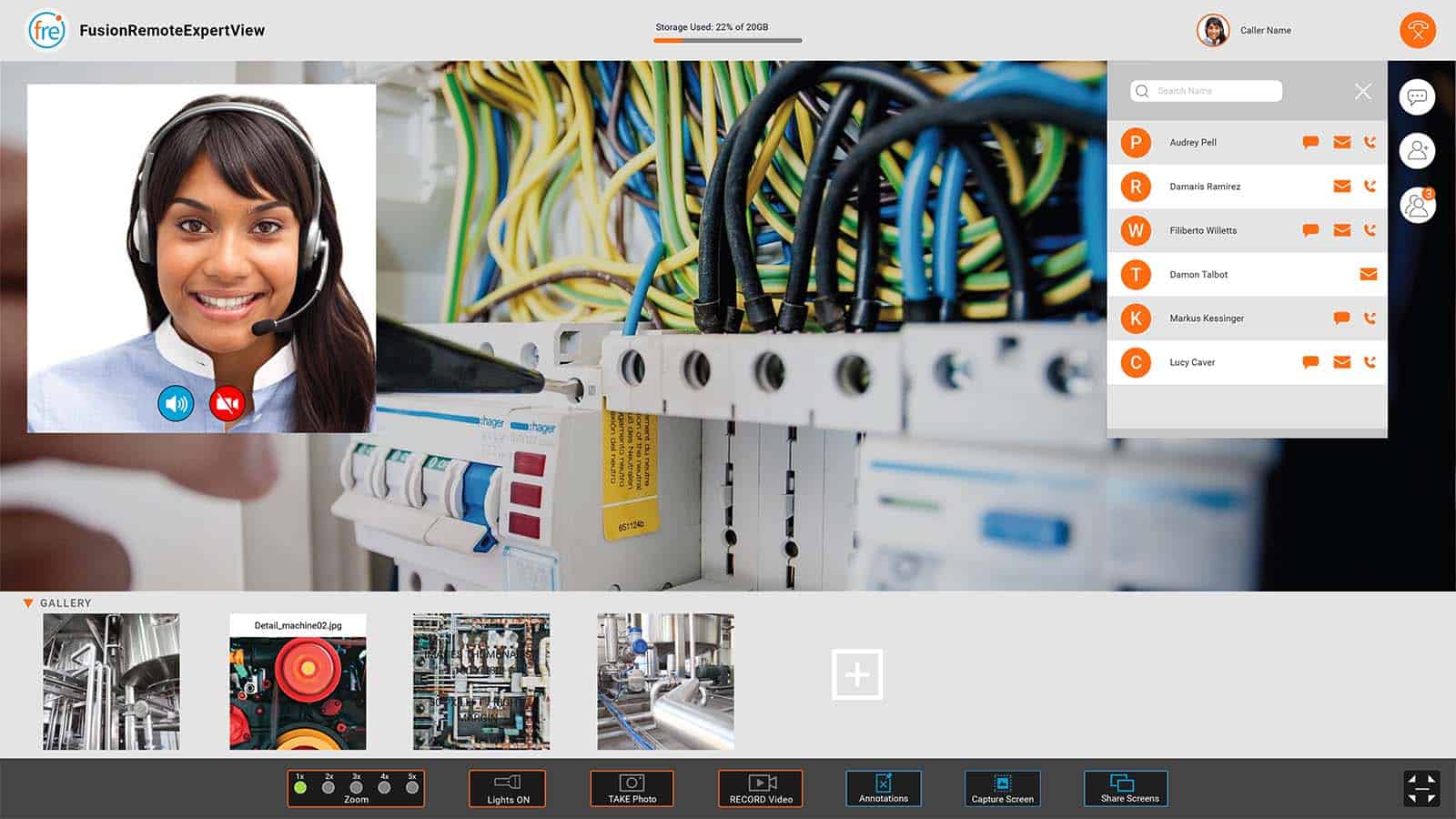Open the chat panel icon
The height and width of the screenshot is (819, 1456).
1417,97
